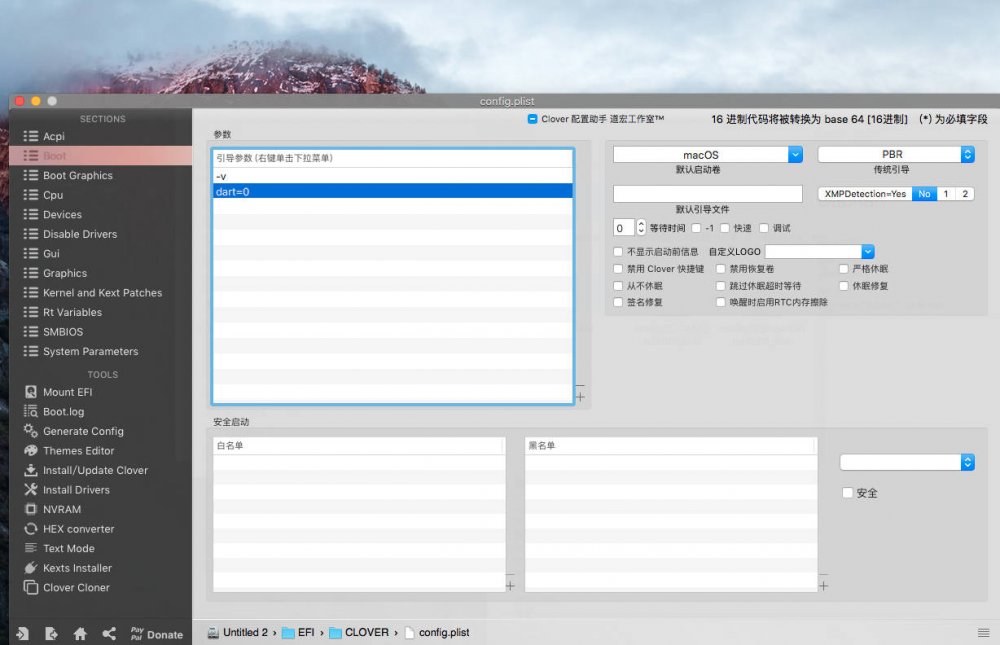The height and width of the screenshot is (645, 1000).
Task: Add a whitelist entry with plus button
Action: pos(510,586)
